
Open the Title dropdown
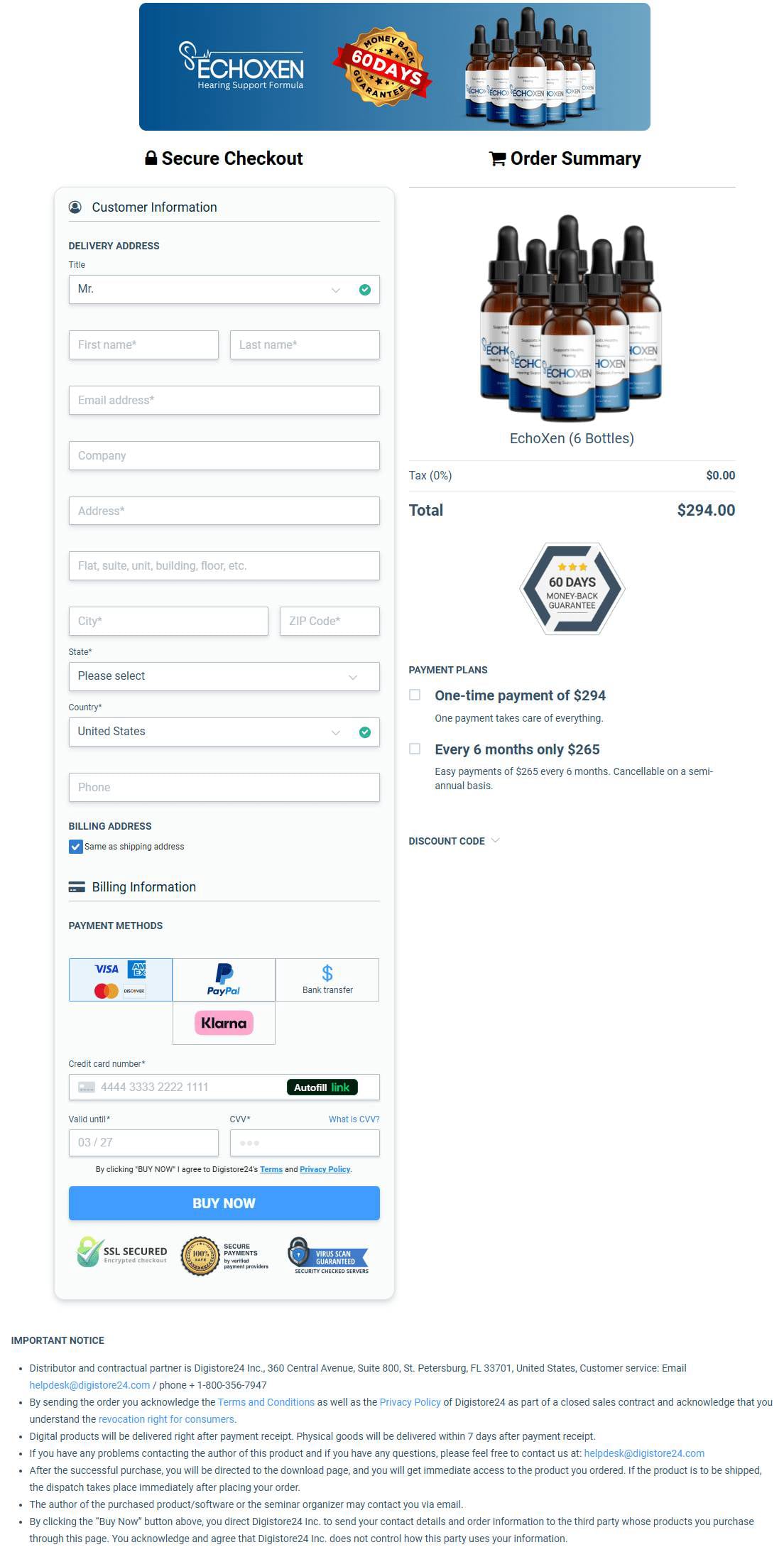tap(224, 290)
